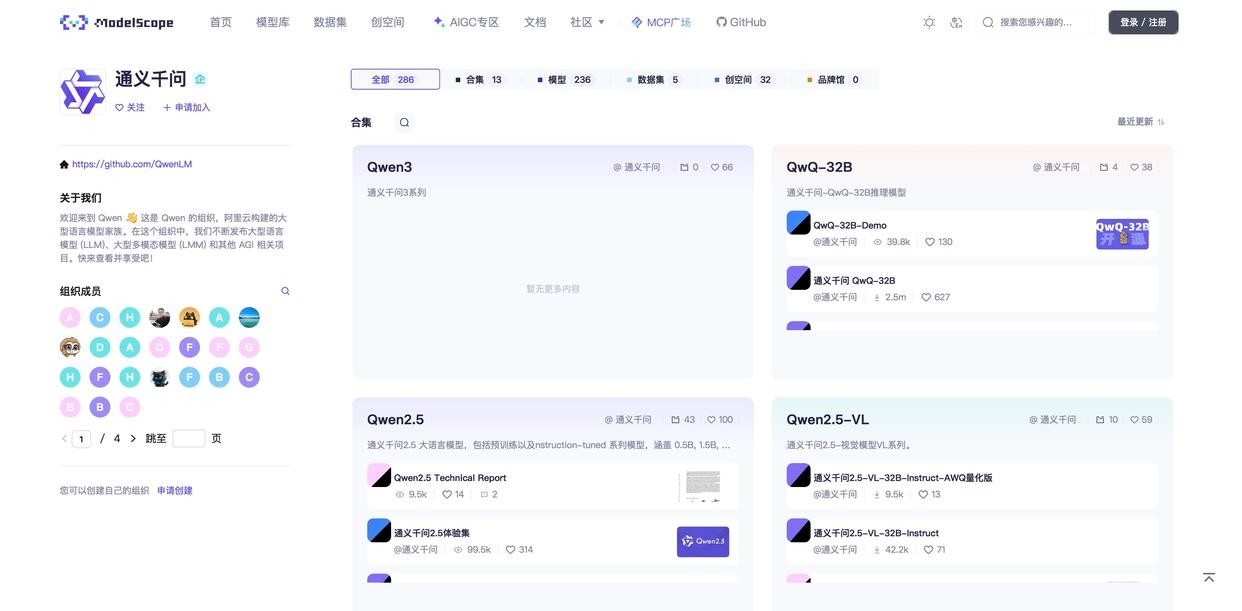Screen dimensions: 1242x611
Task: Go to next members page arrow
Action: pos(133,438)
